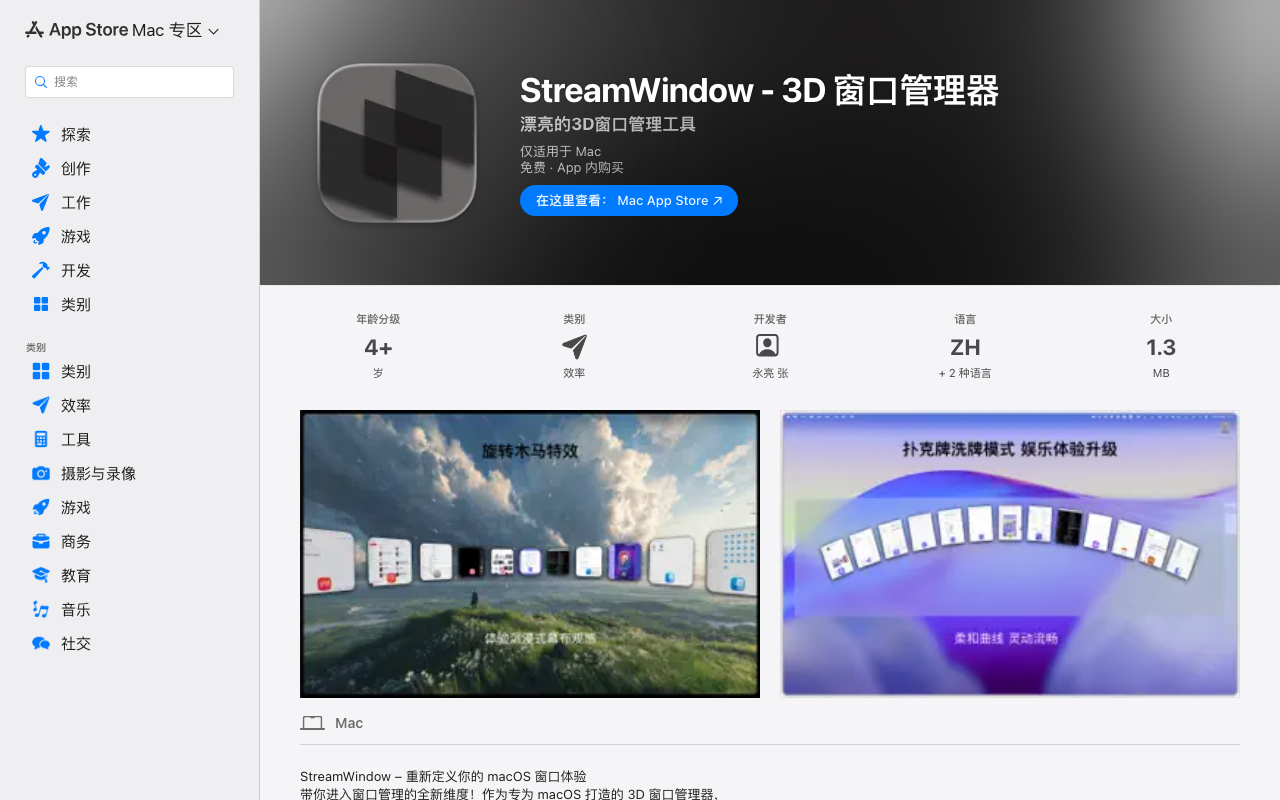The height and width of the screenshot is (800, 1280).
Task: Click 工具 calculator icon in sidebar
Action: [41, 439]
